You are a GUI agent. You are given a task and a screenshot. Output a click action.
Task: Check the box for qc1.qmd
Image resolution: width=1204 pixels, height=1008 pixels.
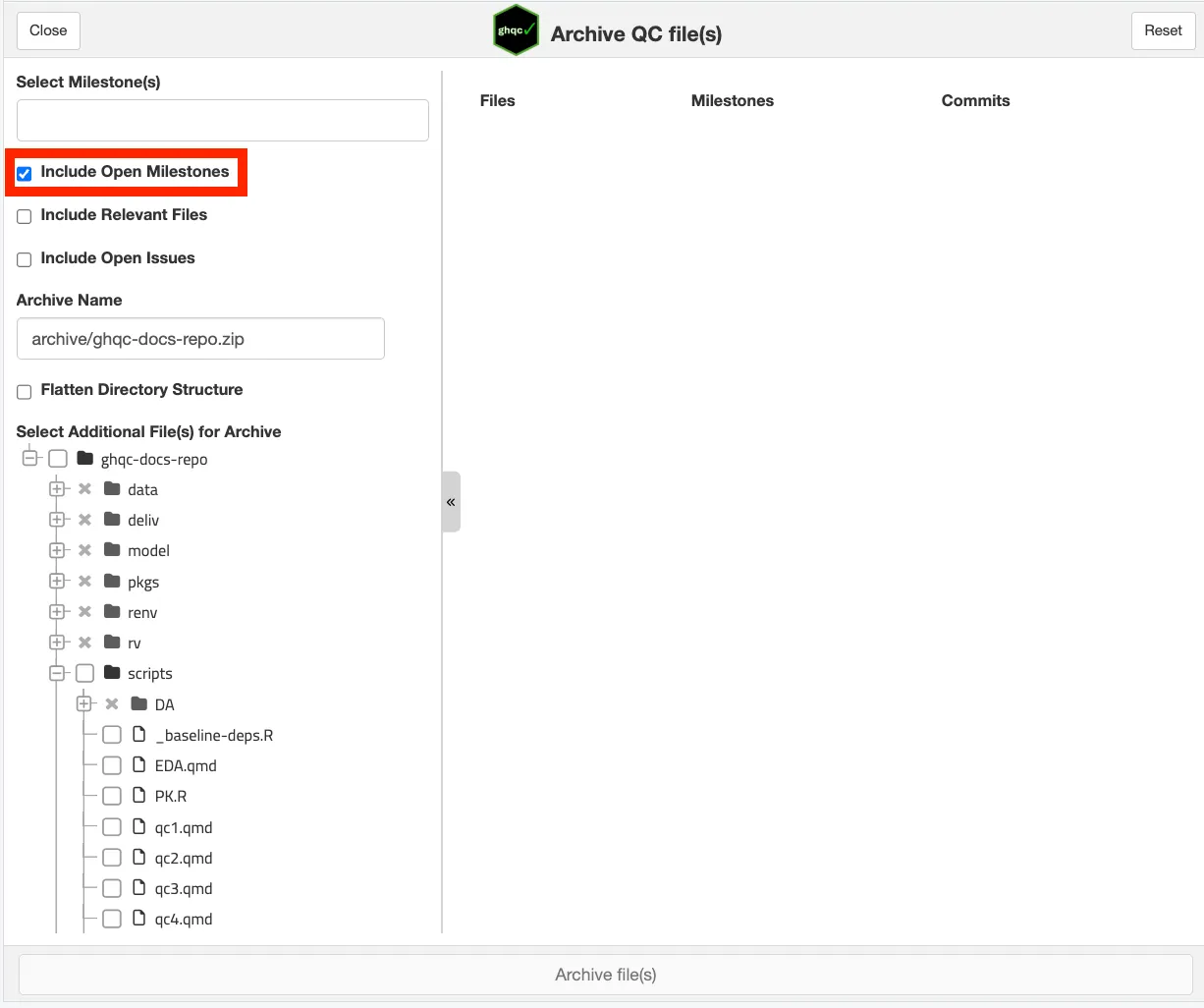click(112, 827)
